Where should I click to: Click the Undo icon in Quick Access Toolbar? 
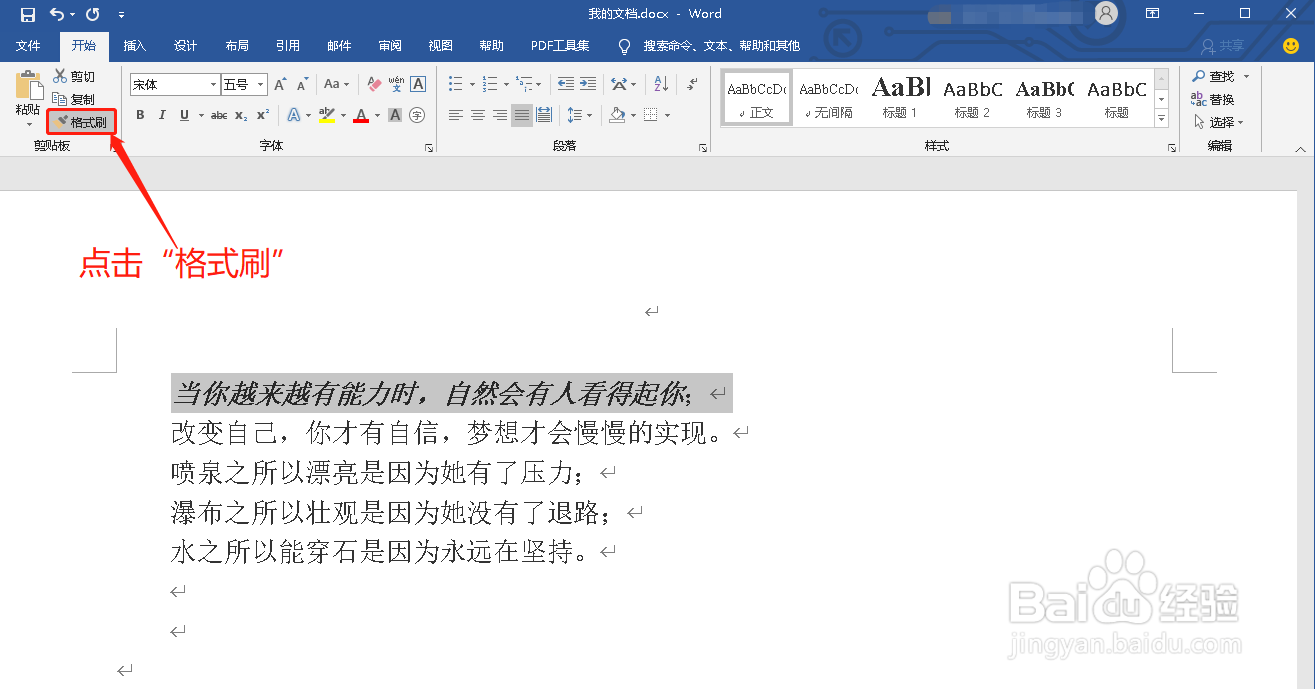pyautogui.click(x=56, y=14)
